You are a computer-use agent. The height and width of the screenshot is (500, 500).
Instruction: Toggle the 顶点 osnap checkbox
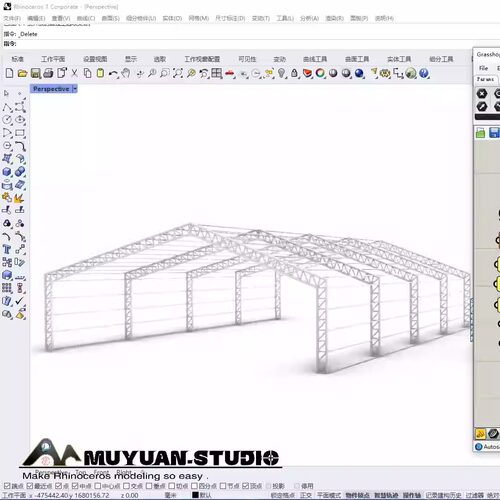click(x=246, y=486)
